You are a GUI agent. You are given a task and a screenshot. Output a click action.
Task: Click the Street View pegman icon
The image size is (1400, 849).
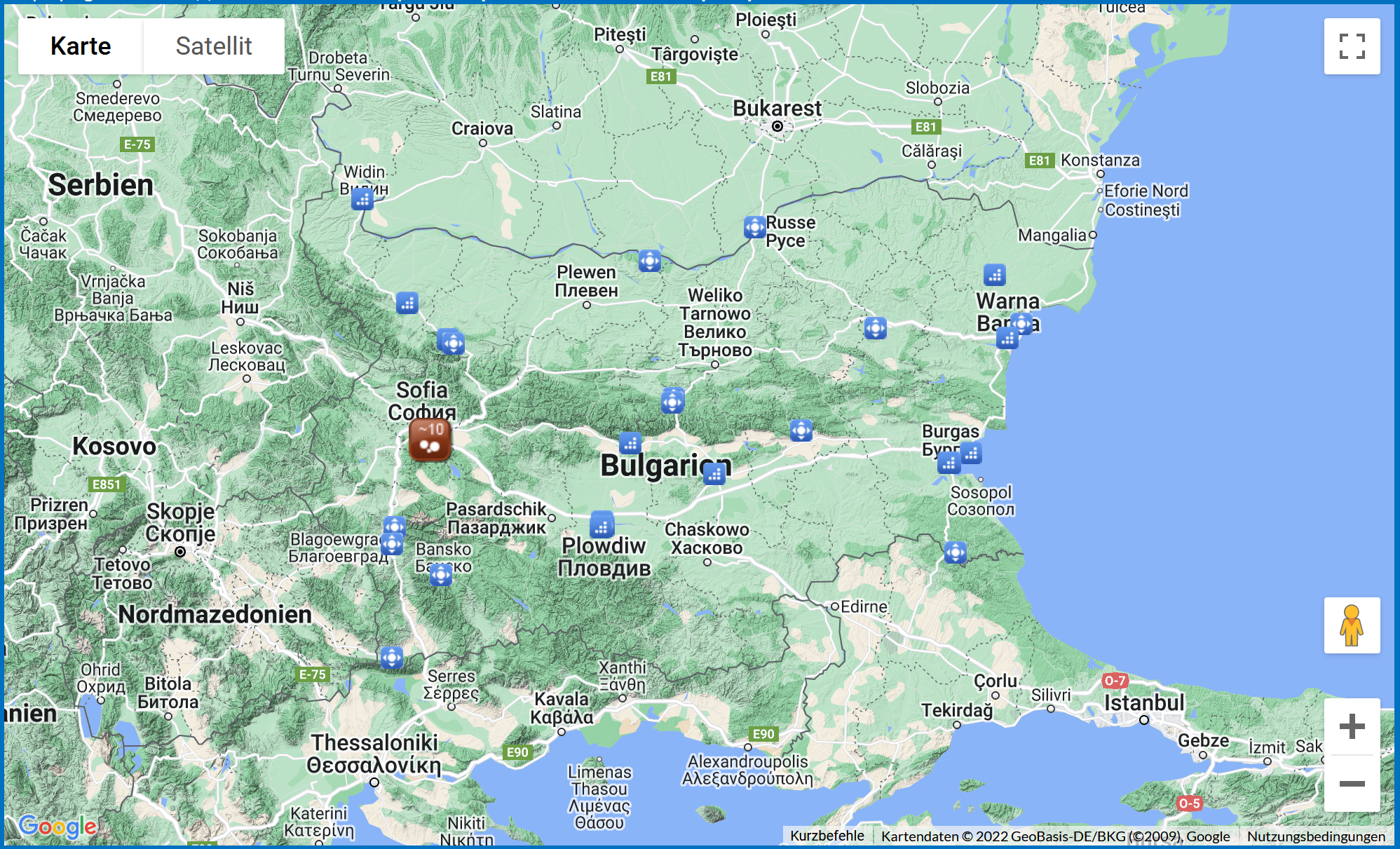(1352, 625)
